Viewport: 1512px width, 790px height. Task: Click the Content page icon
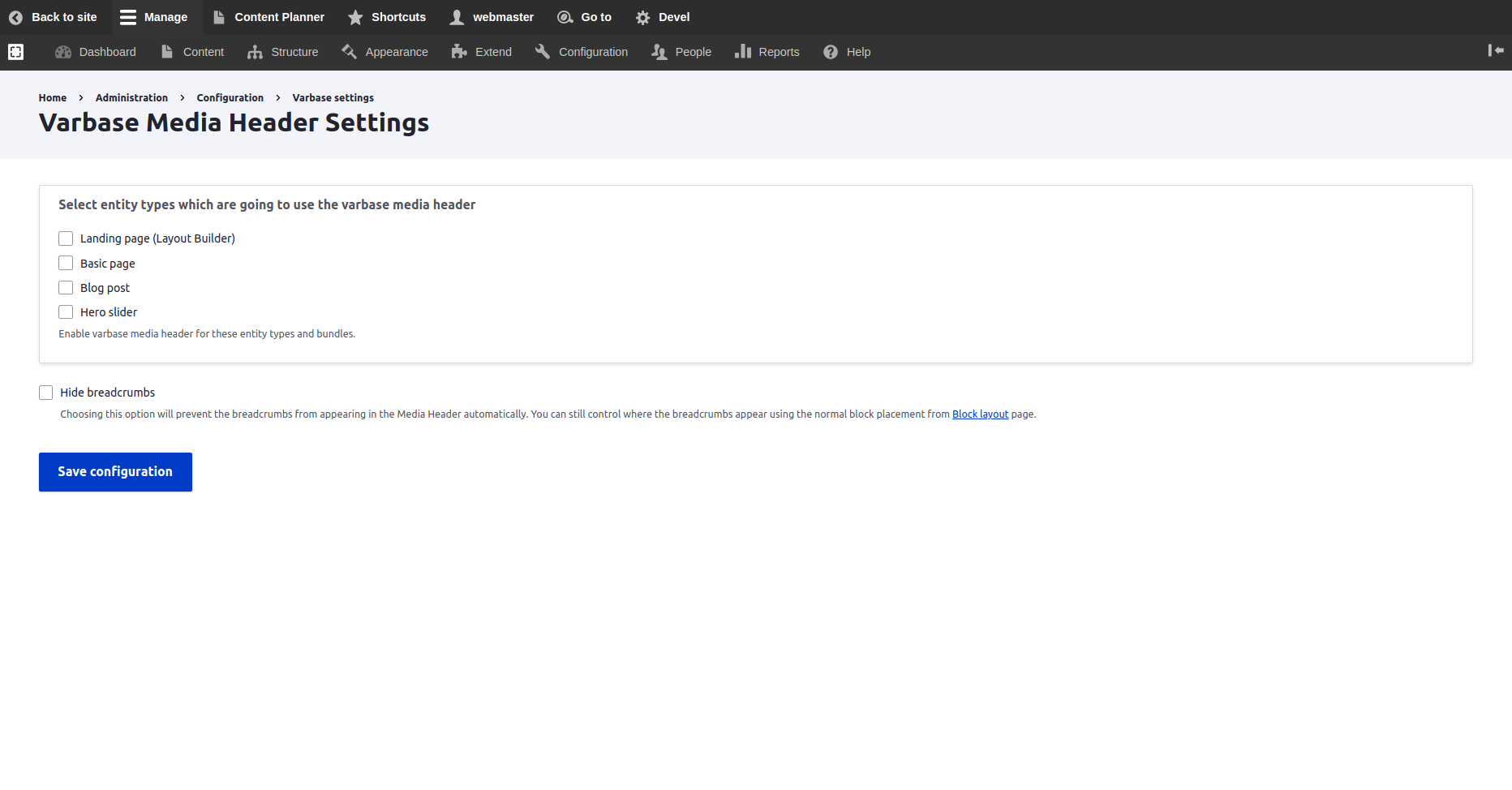(167, 52)
